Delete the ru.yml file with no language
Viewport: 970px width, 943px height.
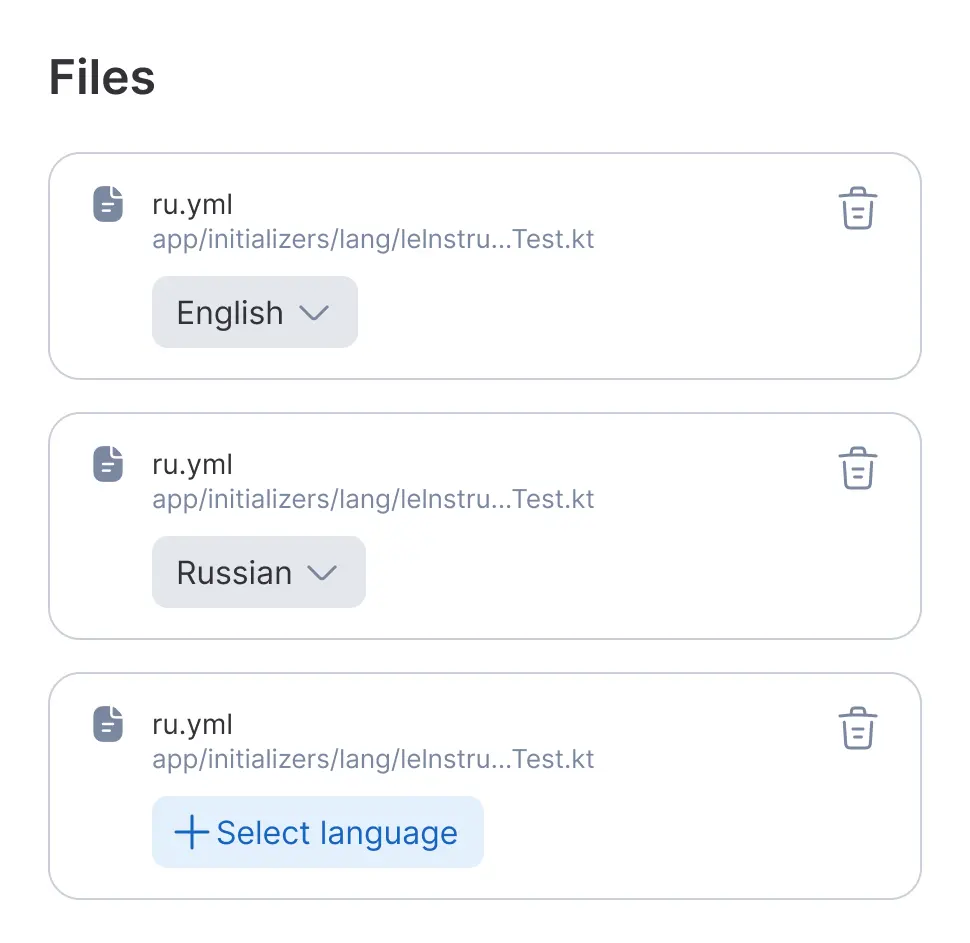click(857, 728)
